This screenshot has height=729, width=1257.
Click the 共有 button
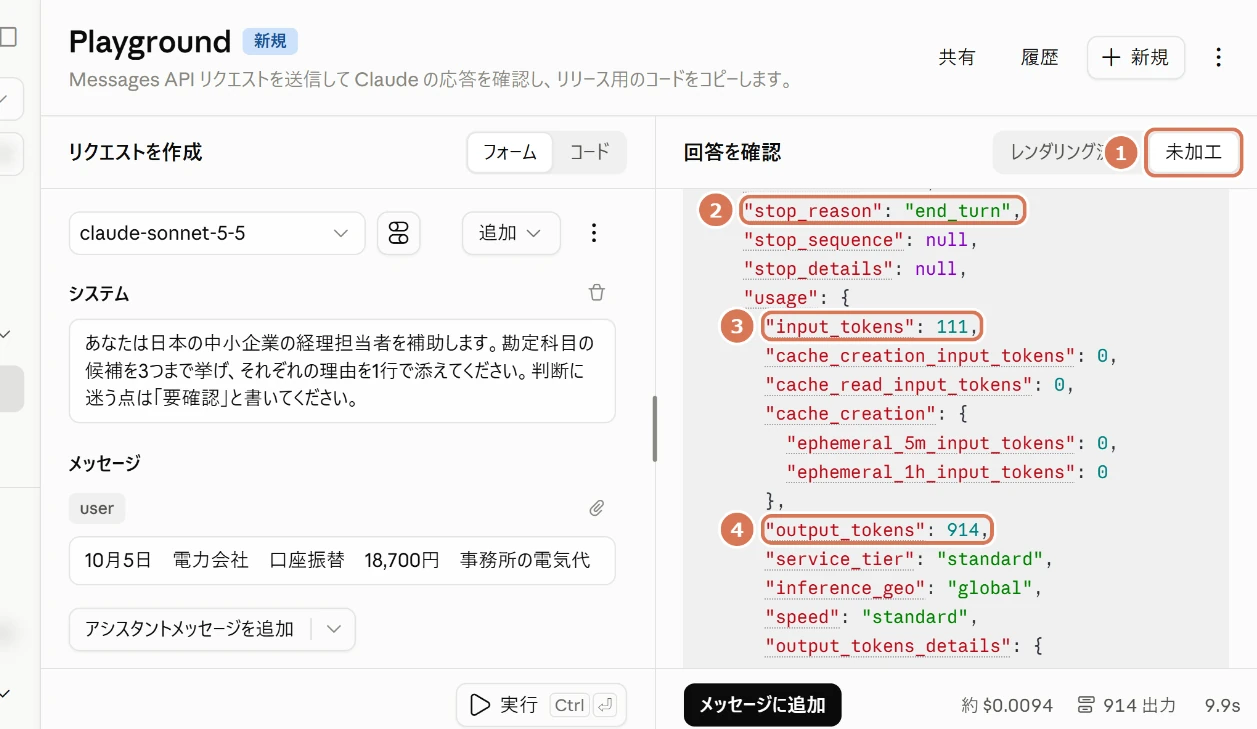pos(957,57)
